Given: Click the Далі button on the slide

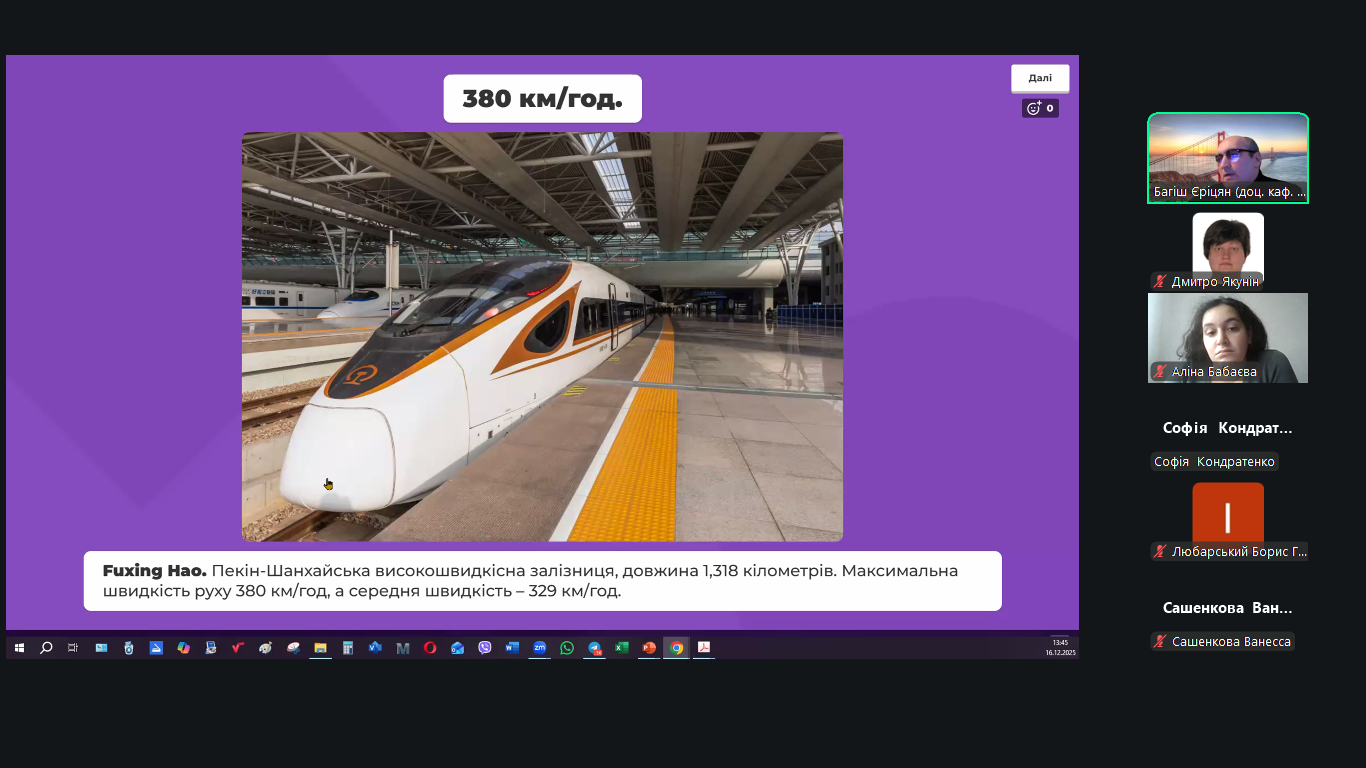Looking at the screenshot, I should (x=1040, y=78).
